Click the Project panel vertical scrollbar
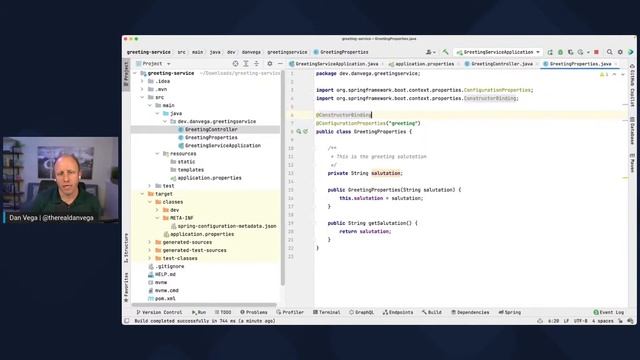640x360 pixels. (282, 178)
